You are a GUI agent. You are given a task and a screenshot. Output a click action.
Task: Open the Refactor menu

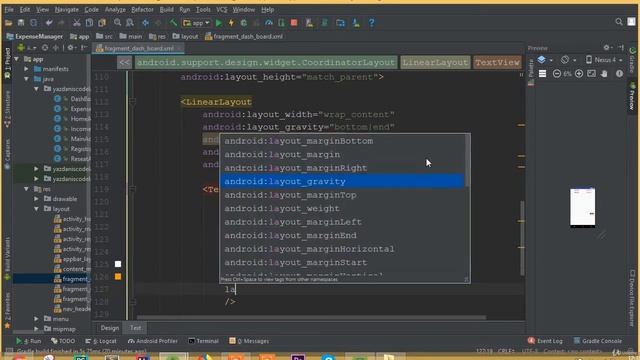pos(142,9)
